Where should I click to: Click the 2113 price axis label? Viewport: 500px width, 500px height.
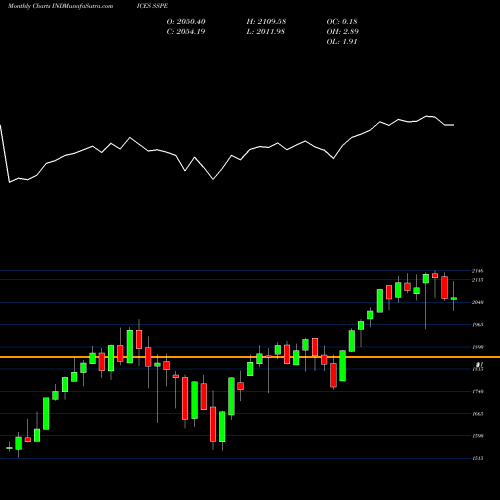click(477, 280)
